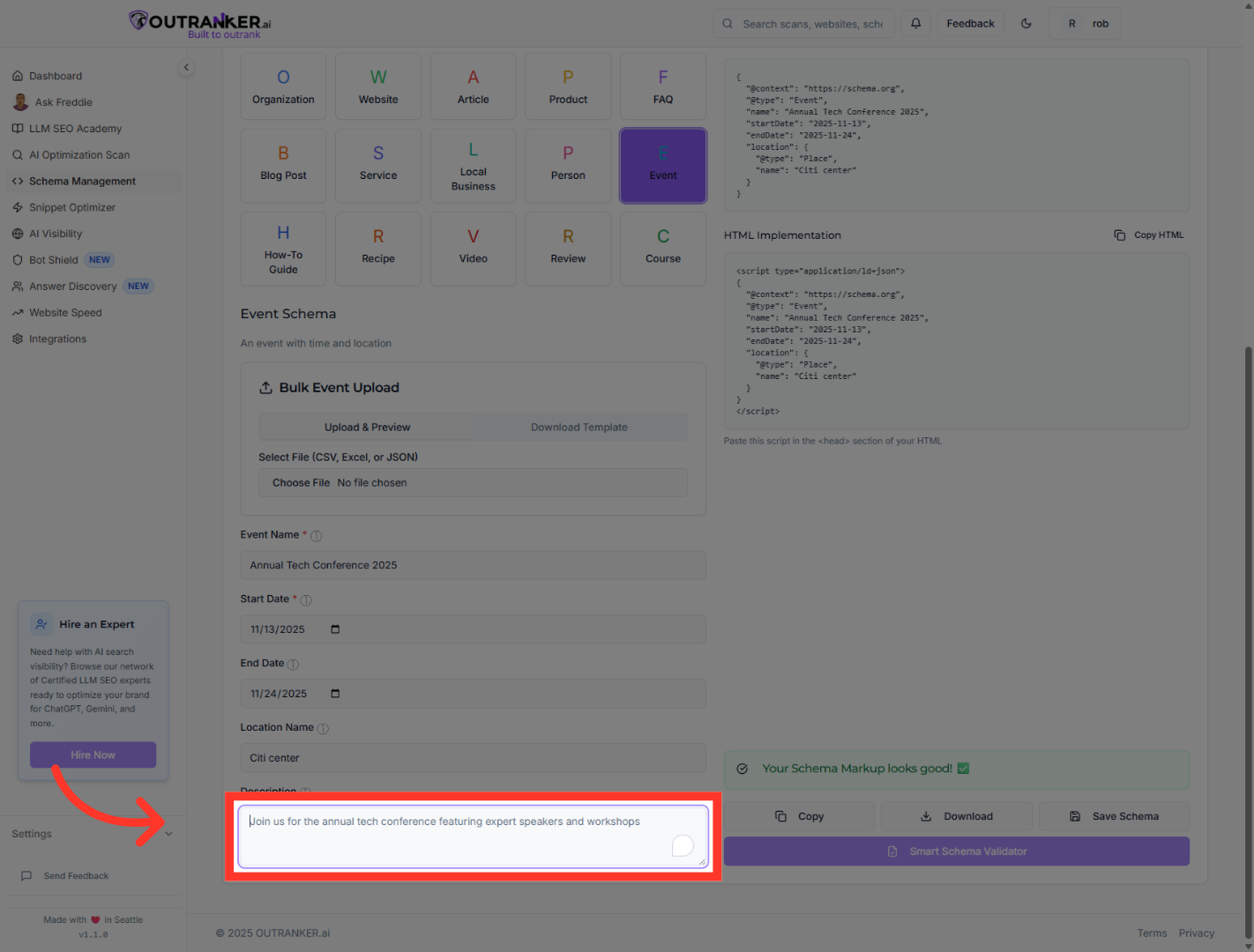The height and width of the screenshot is (952, 1254).
Task: Click the search scans and websites field
Action: click(803, 24)
